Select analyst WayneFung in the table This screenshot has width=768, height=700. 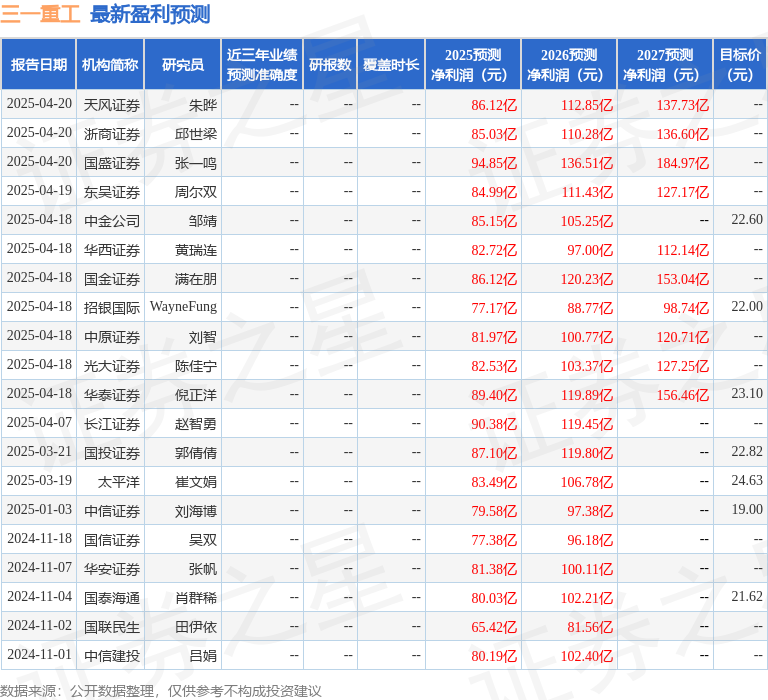coord(183,307)
